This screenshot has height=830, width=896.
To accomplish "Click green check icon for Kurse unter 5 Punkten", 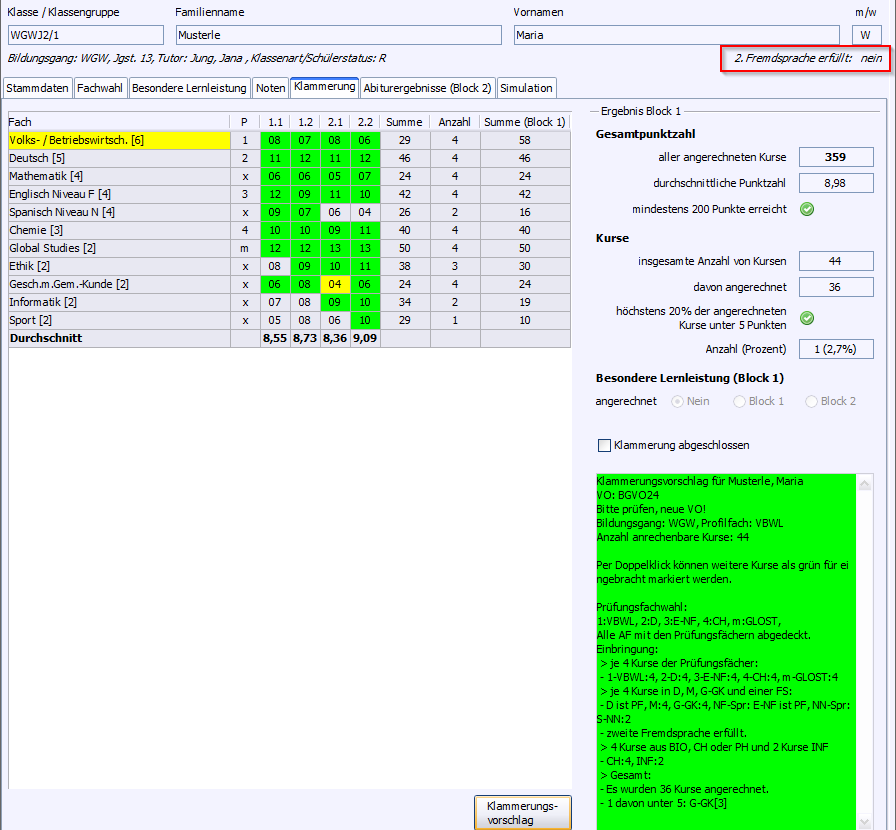I will pos(807,318).
